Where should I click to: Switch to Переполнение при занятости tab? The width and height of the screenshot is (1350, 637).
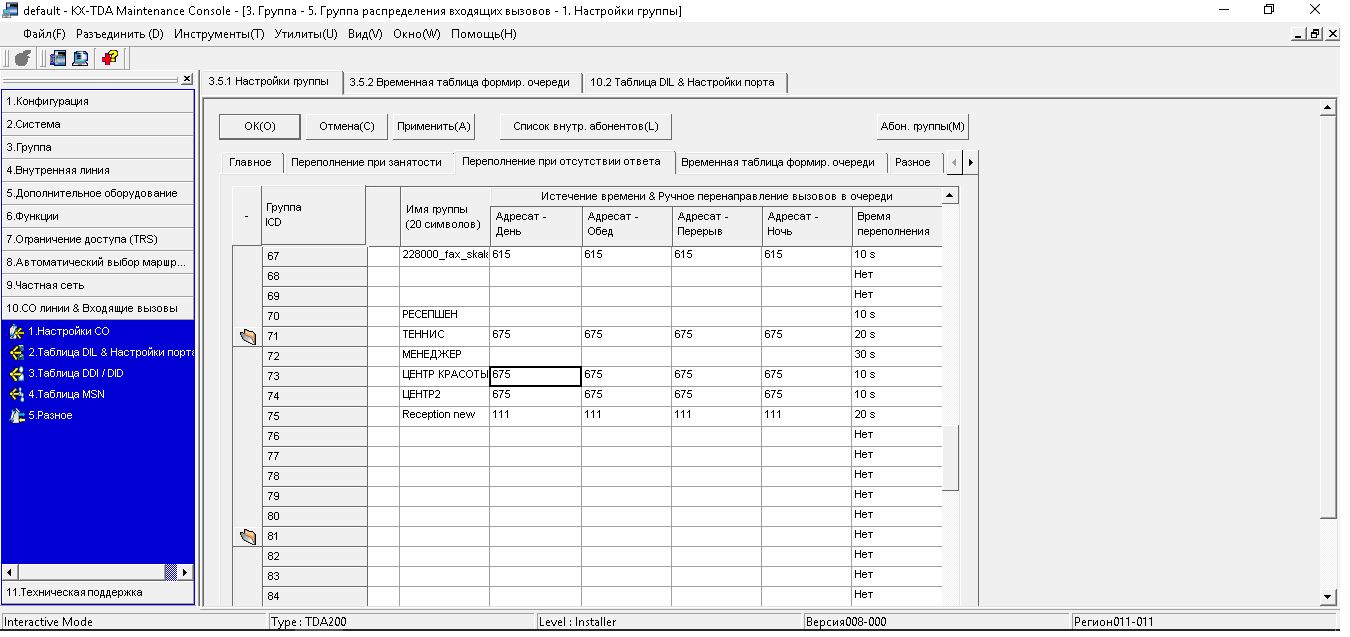(x=366, y=162)
